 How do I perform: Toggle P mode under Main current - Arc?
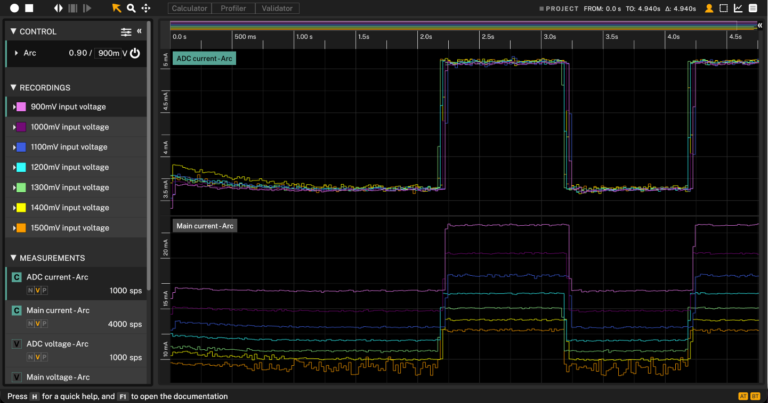coord(44,324)
